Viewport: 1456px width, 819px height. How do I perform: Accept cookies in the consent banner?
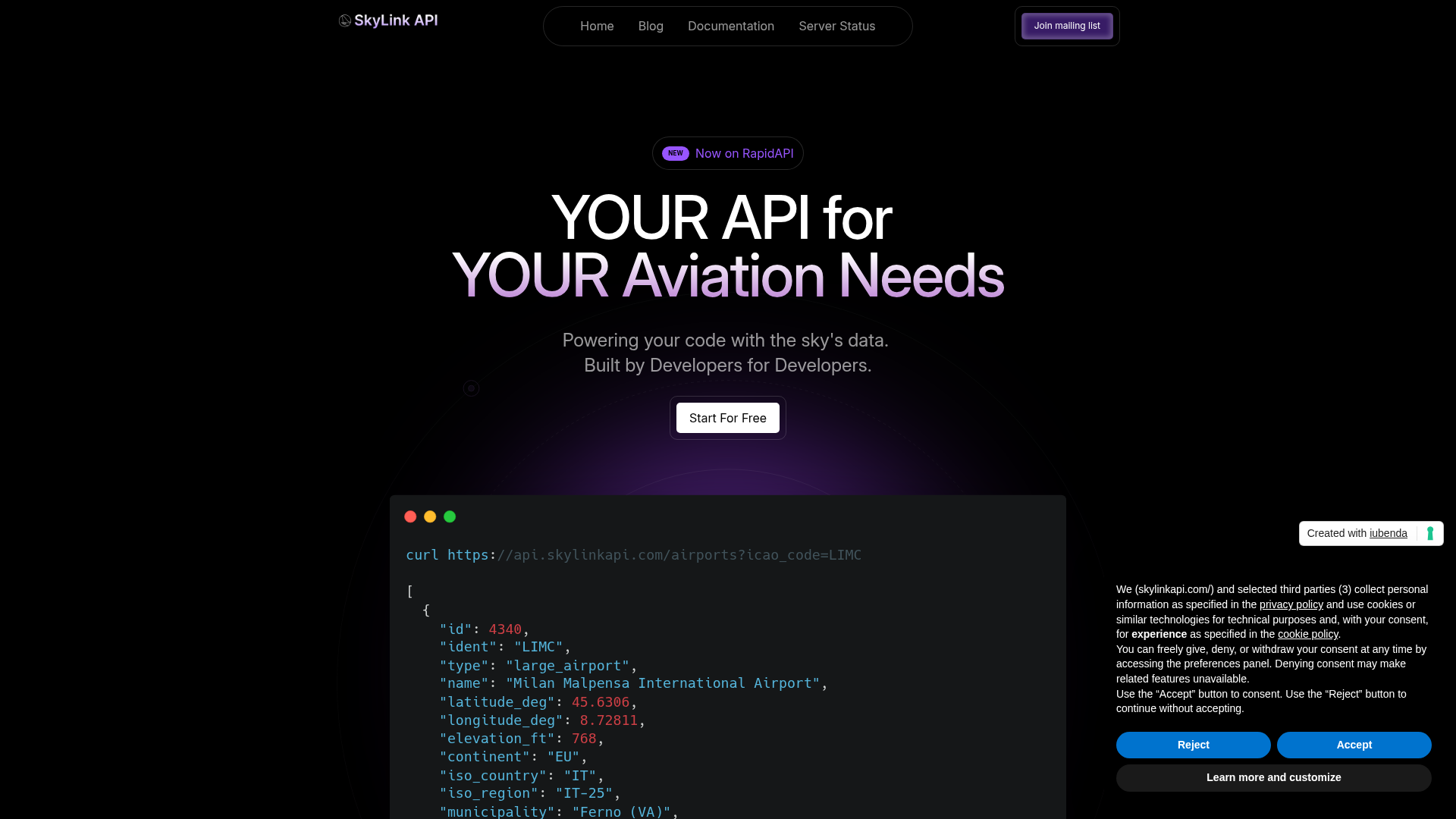click(x=1354, y=745)
